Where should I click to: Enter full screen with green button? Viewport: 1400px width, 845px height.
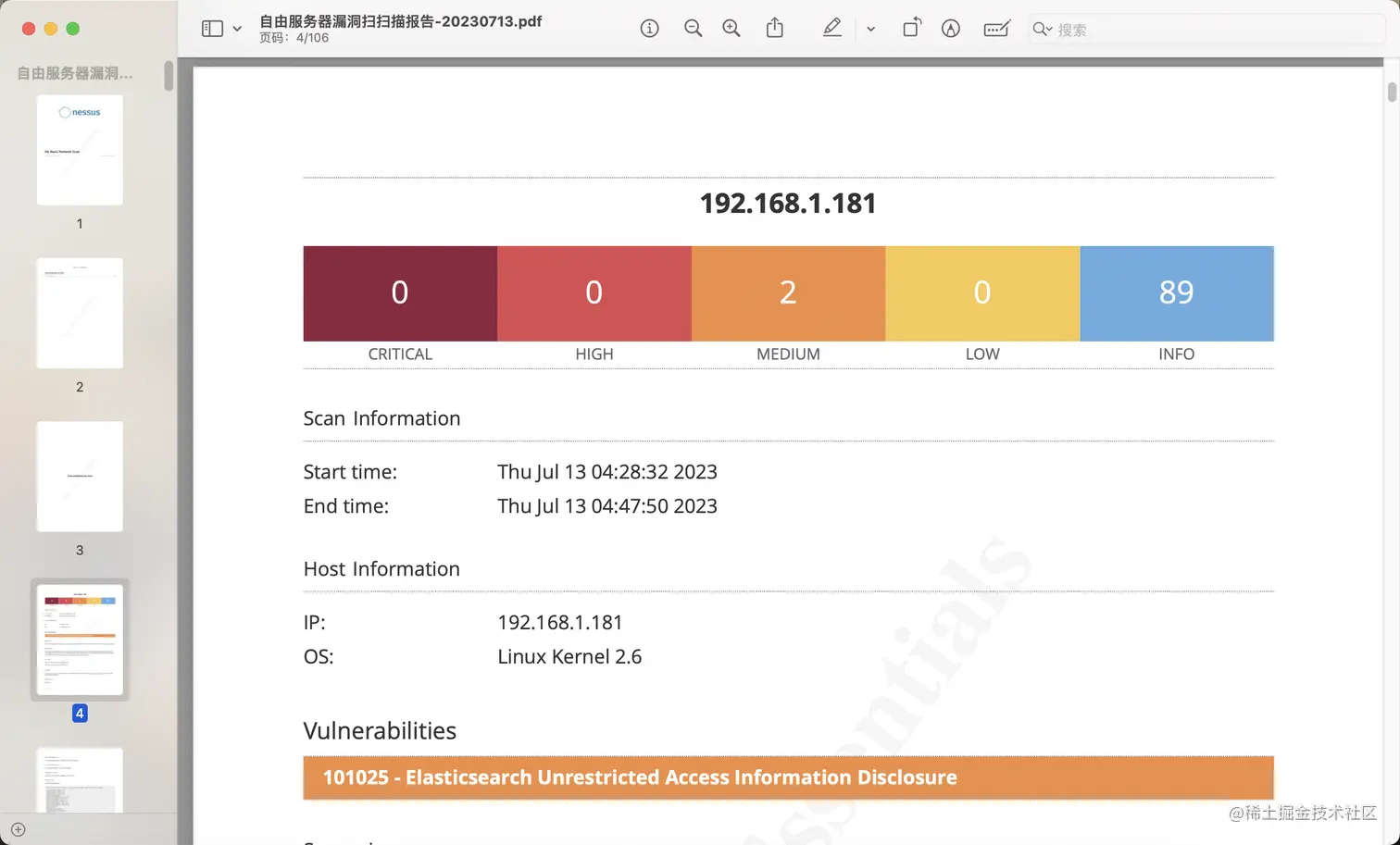click(73, 29)
